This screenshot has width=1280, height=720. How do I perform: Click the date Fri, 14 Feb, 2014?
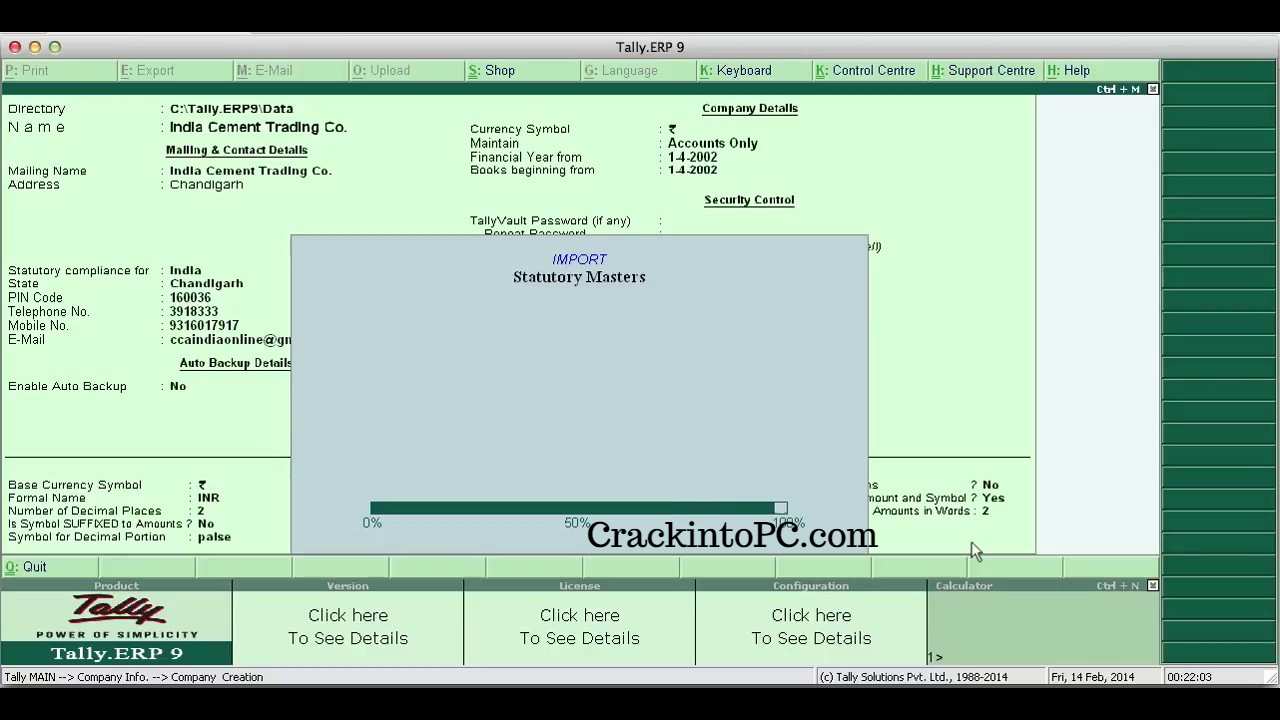click(1093, 677)
